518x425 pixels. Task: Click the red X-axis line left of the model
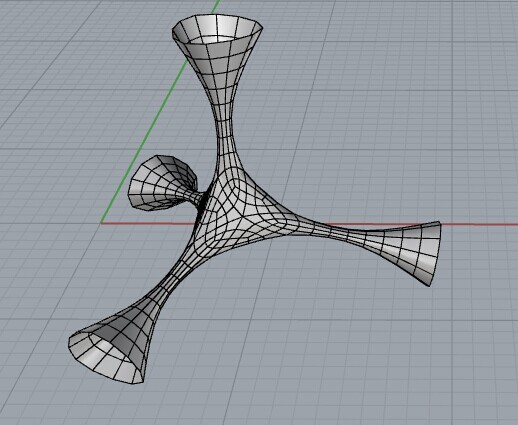147,223
